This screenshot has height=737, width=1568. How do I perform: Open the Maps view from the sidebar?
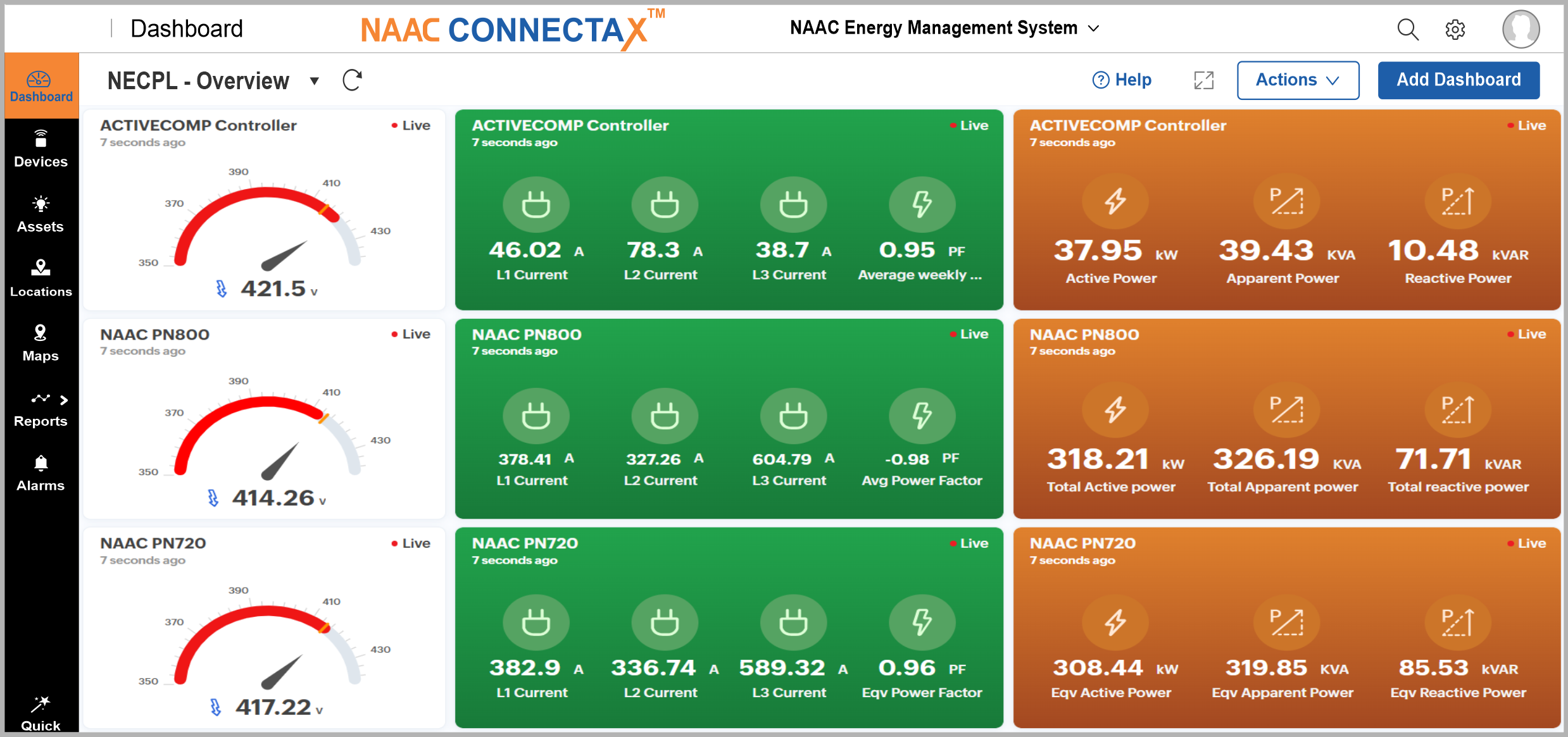pyautogui.click(x=40, y=343)
